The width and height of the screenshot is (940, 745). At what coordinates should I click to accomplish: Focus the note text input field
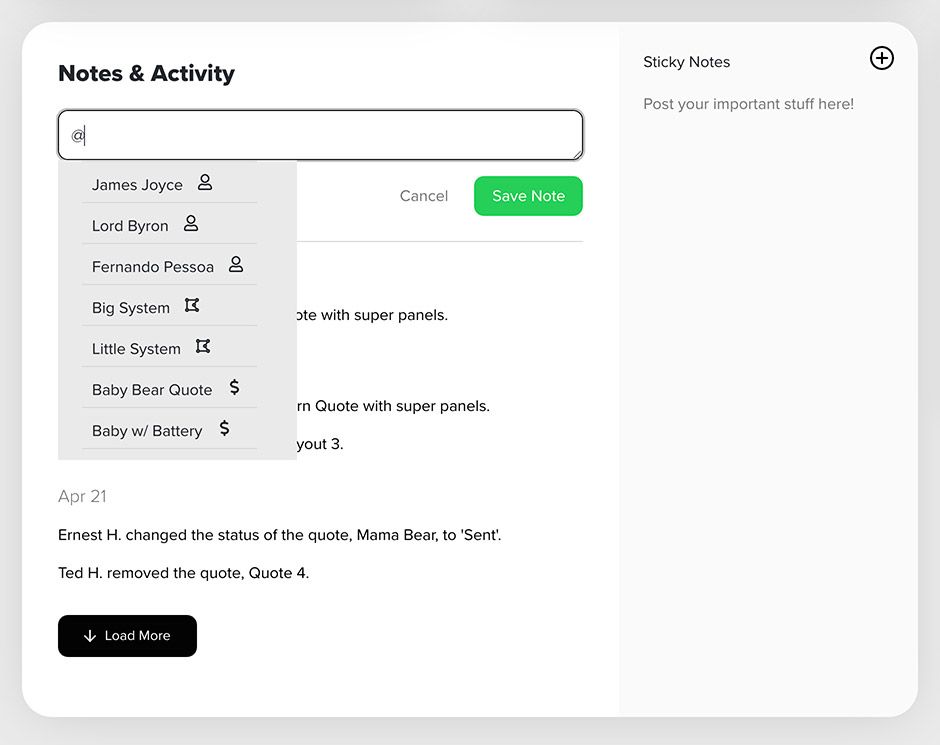click(320, 135)
